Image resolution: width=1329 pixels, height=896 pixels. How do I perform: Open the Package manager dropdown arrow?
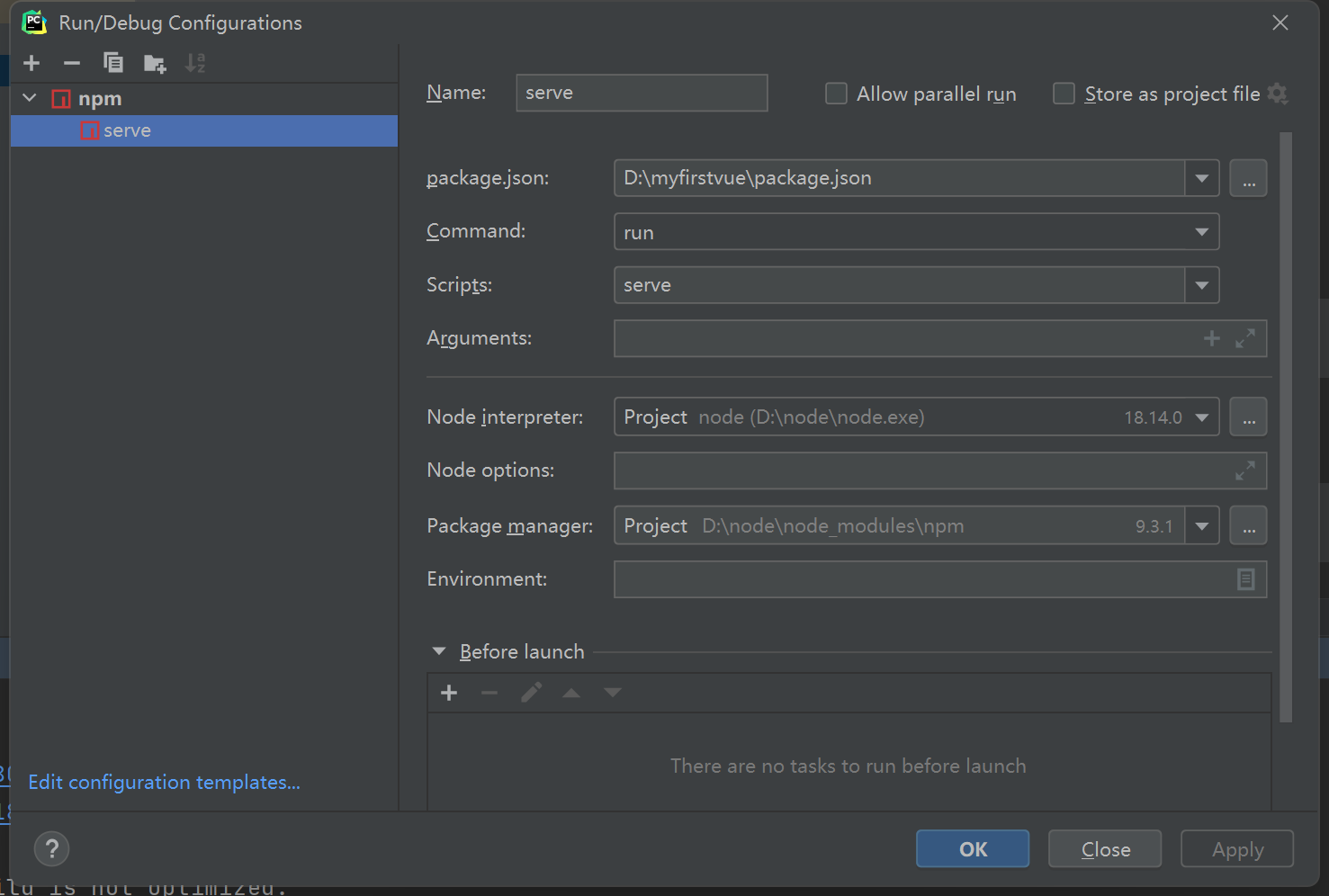[1202, 525]
